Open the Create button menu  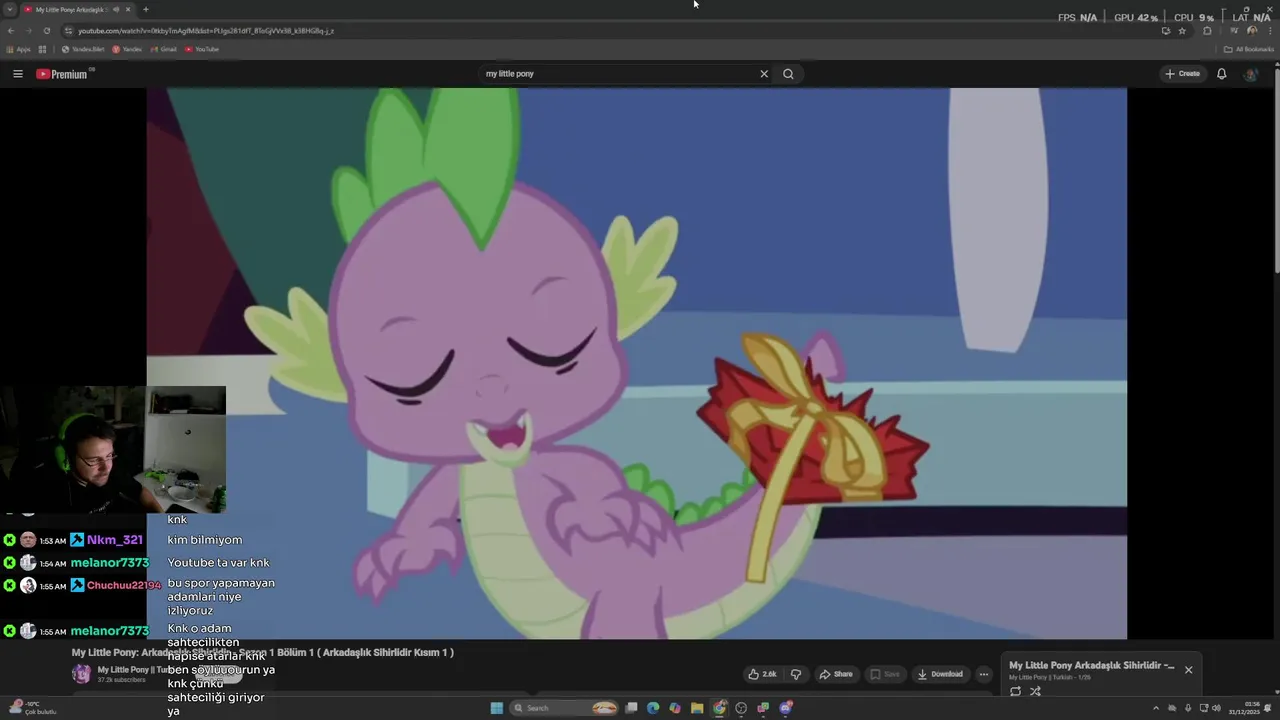click(x=1182, y=74)
